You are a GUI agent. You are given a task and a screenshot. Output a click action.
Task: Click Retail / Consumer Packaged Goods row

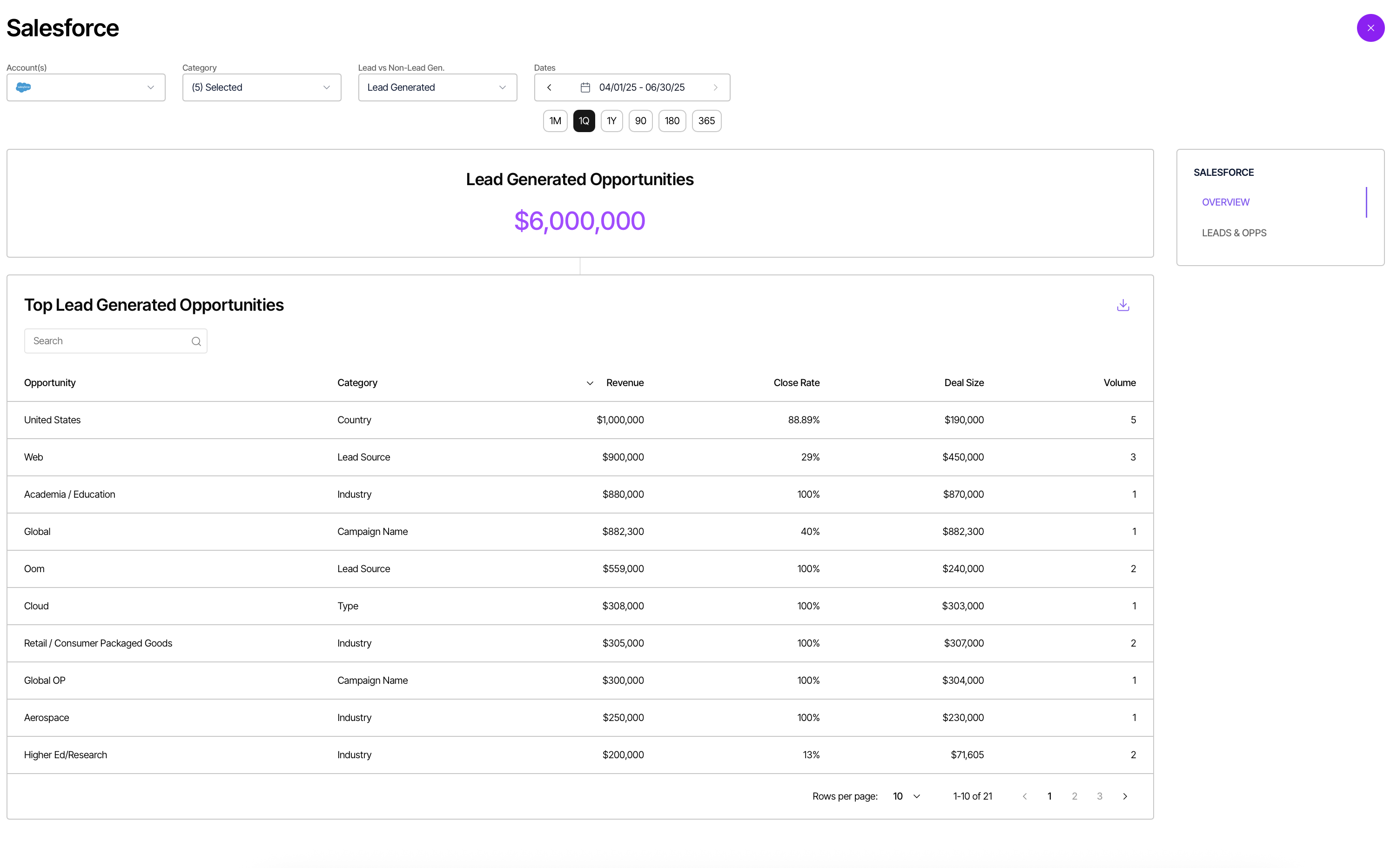[x=580, y=643]
